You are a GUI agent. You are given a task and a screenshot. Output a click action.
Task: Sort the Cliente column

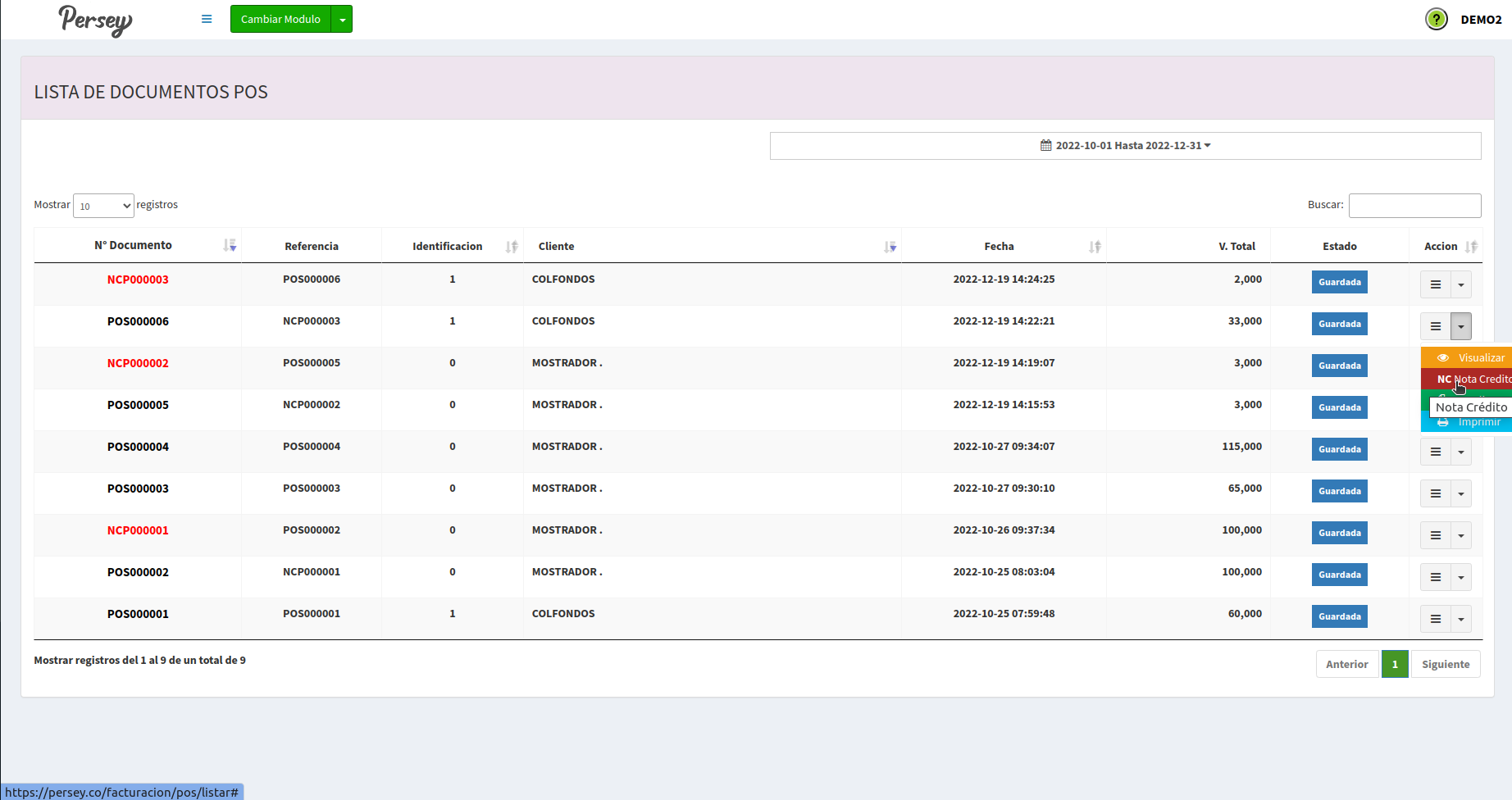(x=890, y=247)
